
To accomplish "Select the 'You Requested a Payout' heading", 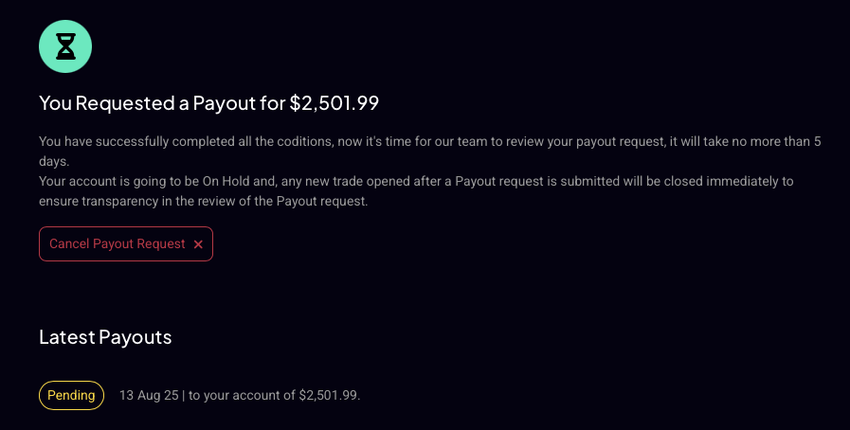I will [x=208, y=102].
